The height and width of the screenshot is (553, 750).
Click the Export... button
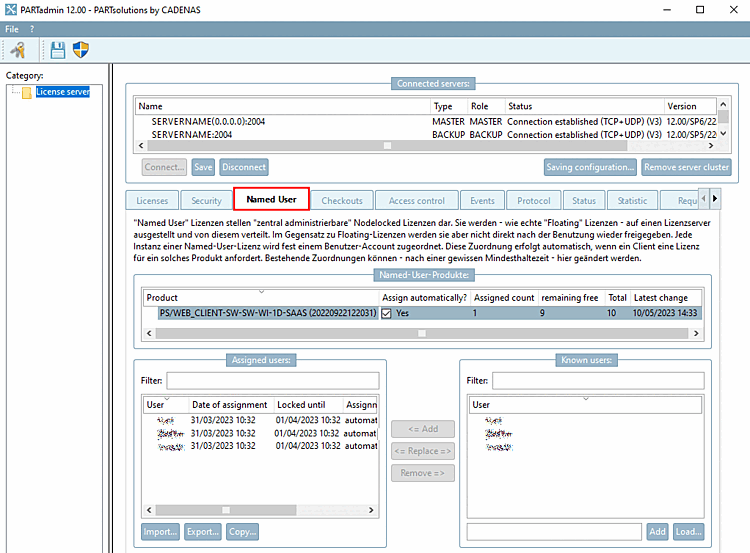click(x=203, y=531)
